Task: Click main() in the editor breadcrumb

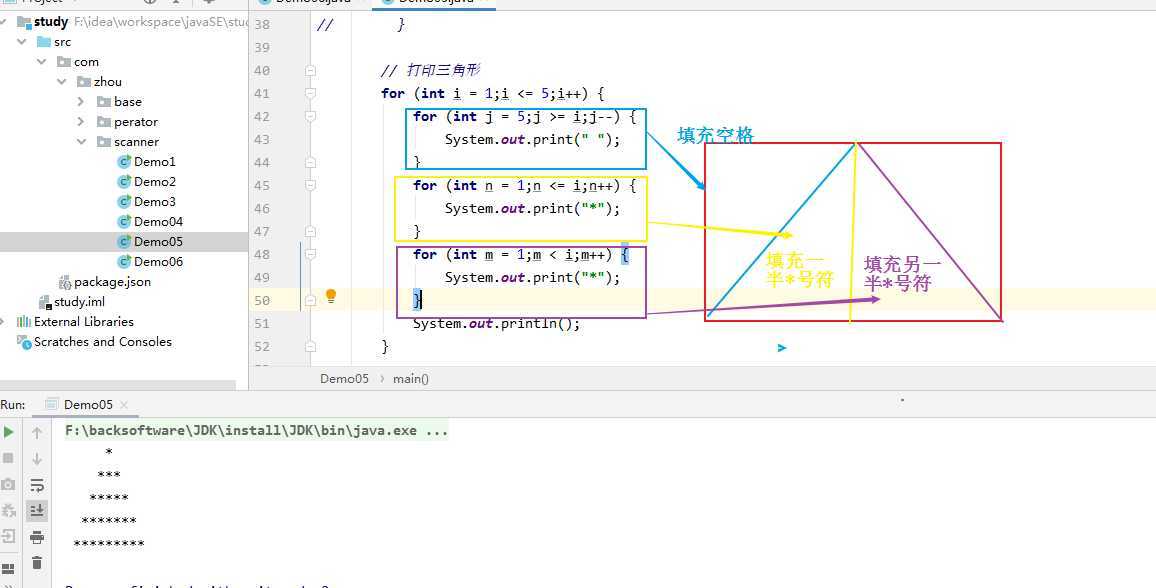Action: click(x=411, y=379)
